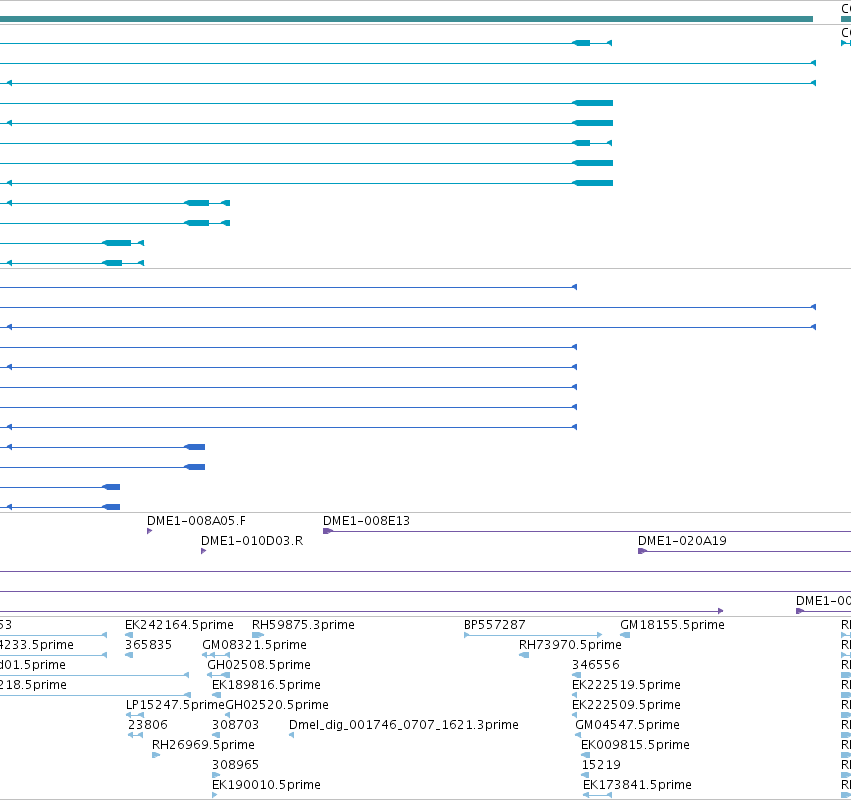Select EST label EK242164.5prime
The height and width of the screenshot is (800, 851).
pos(179,625)
